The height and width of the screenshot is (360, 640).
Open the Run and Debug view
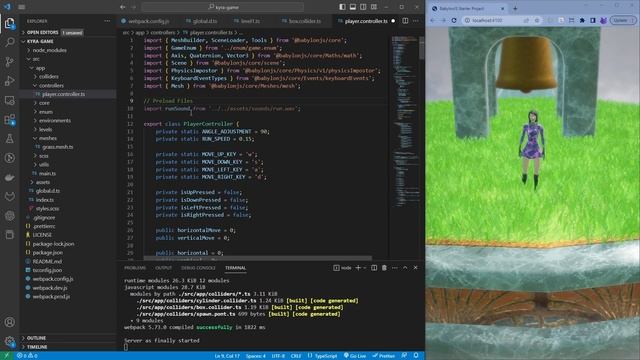pos(9,81)
